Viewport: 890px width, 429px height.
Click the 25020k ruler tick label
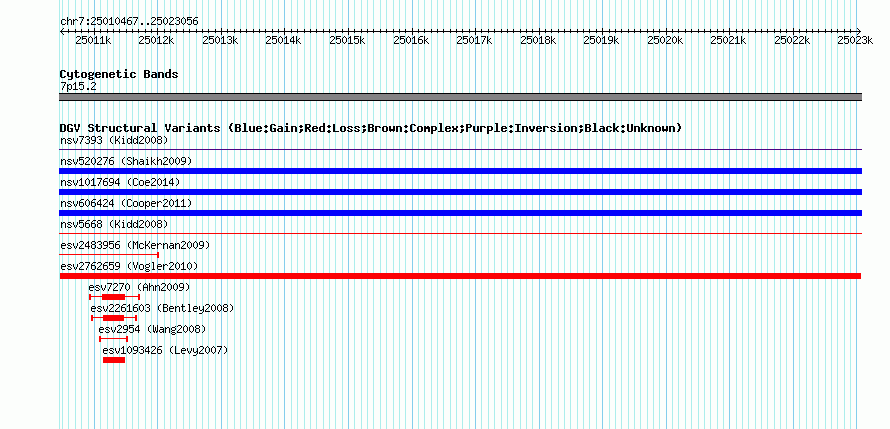coord(666,41)
